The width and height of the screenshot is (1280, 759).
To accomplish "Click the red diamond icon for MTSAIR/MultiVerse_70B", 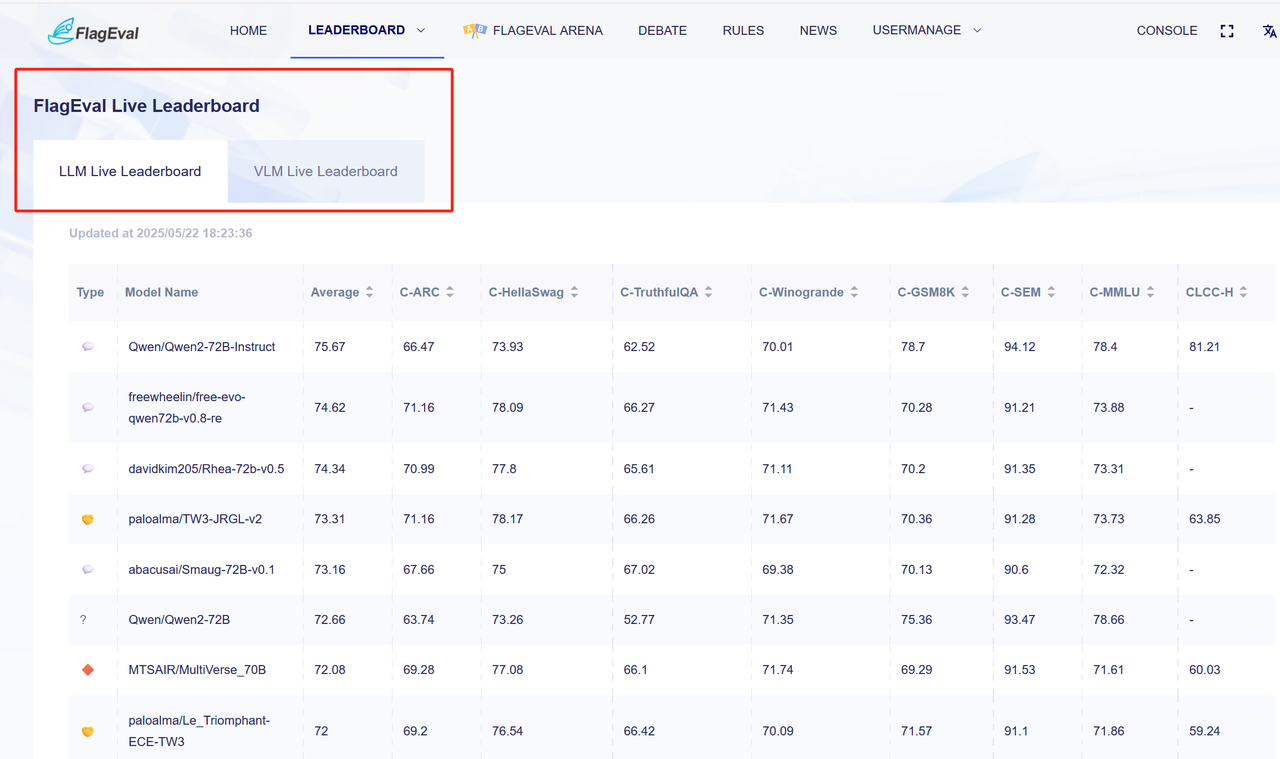I will pyautogui.click(x=88, y=670).
